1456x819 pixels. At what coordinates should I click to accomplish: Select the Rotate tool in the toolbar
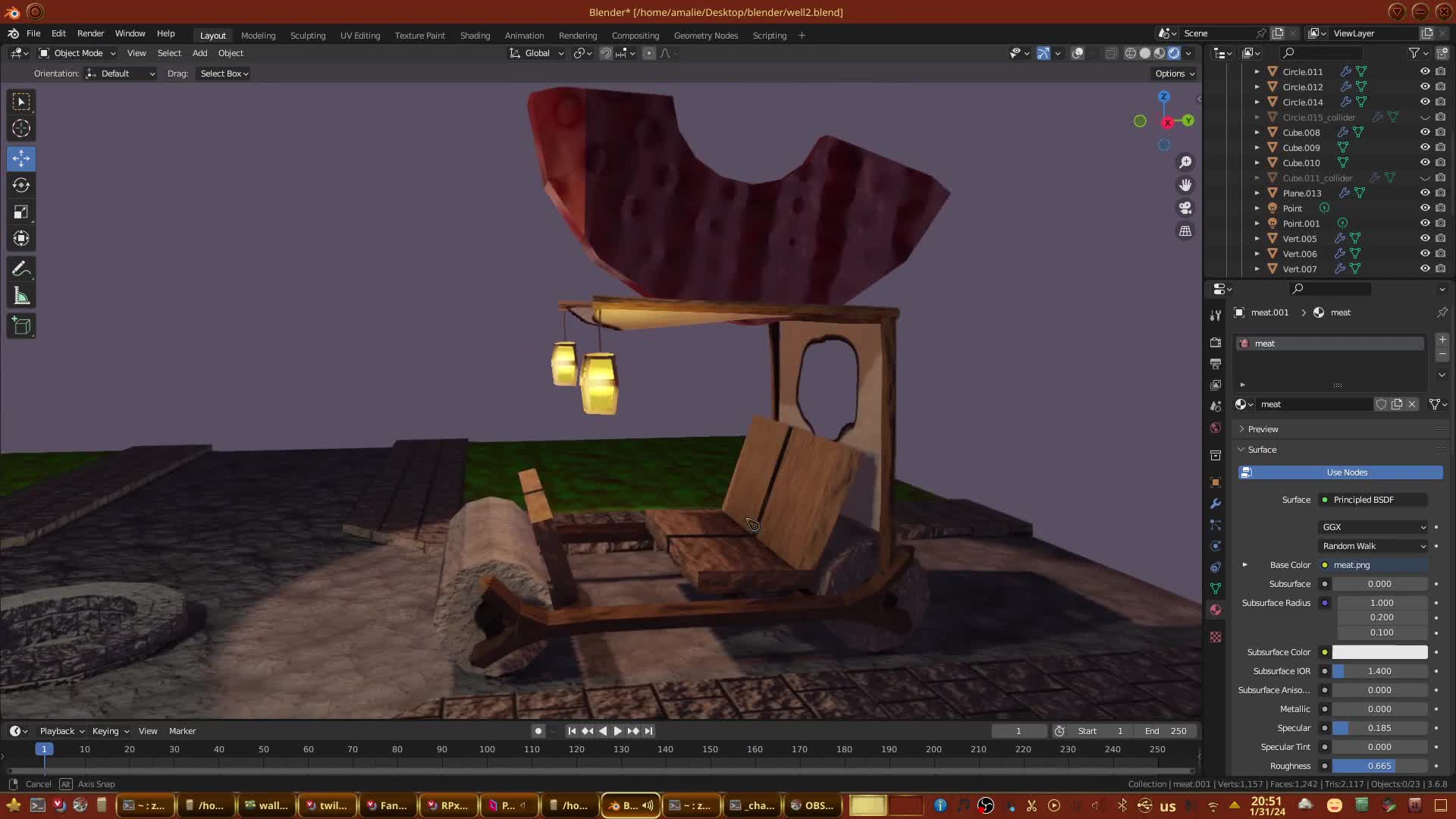(x=21, y=185)
